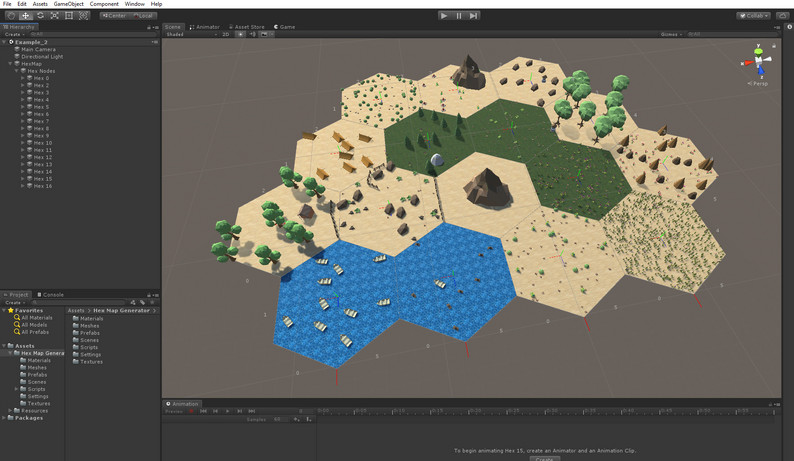The image size is (794, 461).
Task: Select the Rotate tool in the toolbar
Action: 40,16
